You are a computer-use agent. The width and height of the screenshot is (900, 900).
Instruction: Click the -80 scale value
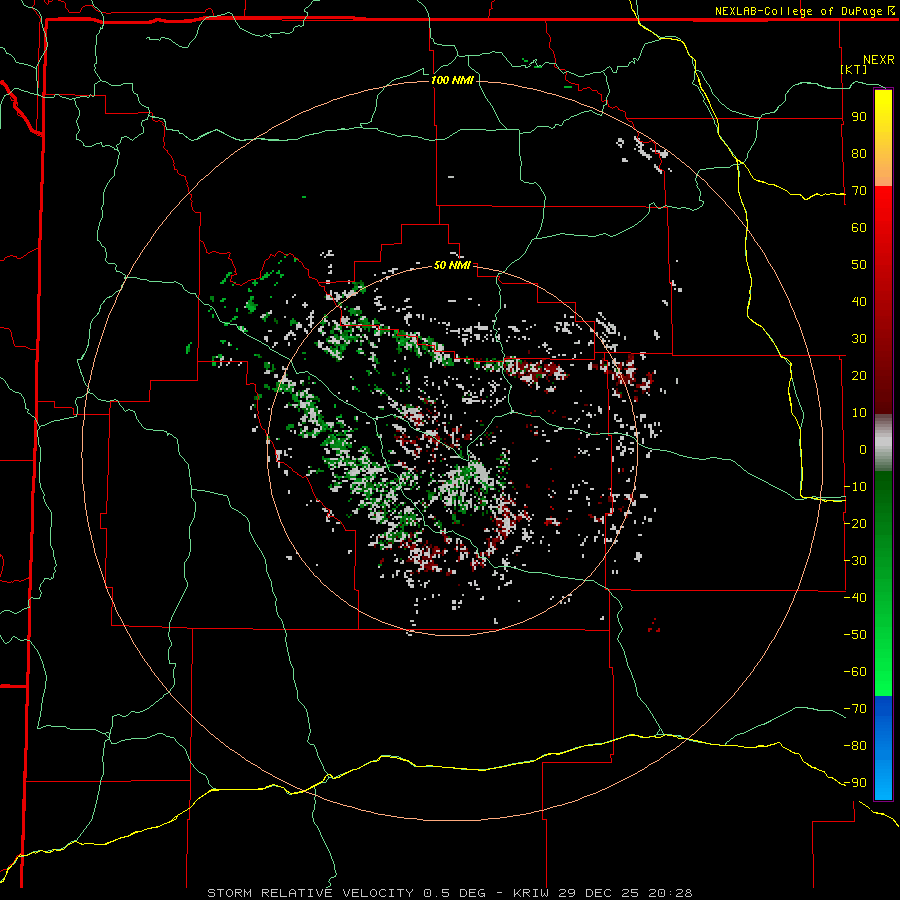tap(855, 746)
